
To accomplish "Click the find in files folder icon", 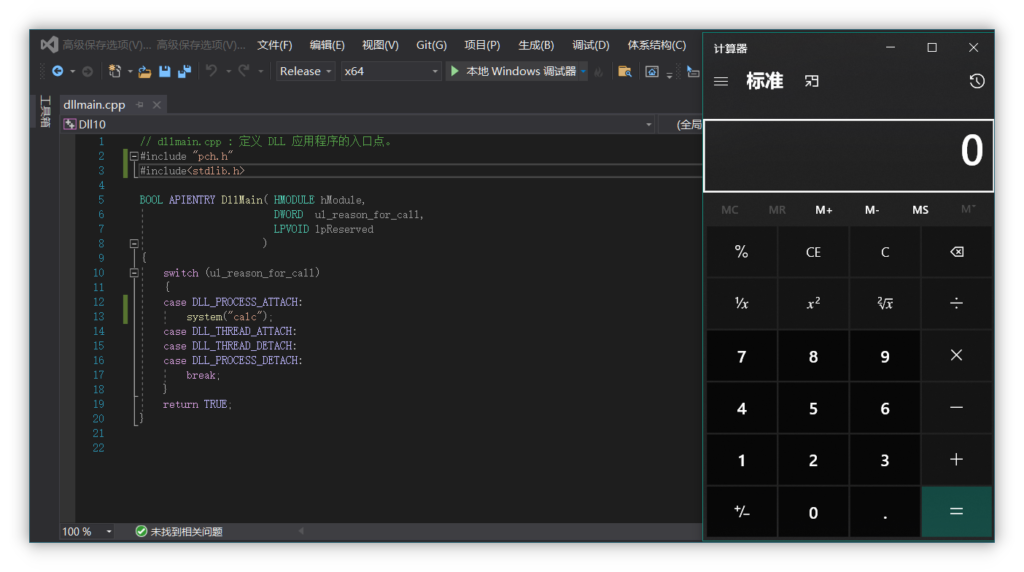I will coord(624,71).
